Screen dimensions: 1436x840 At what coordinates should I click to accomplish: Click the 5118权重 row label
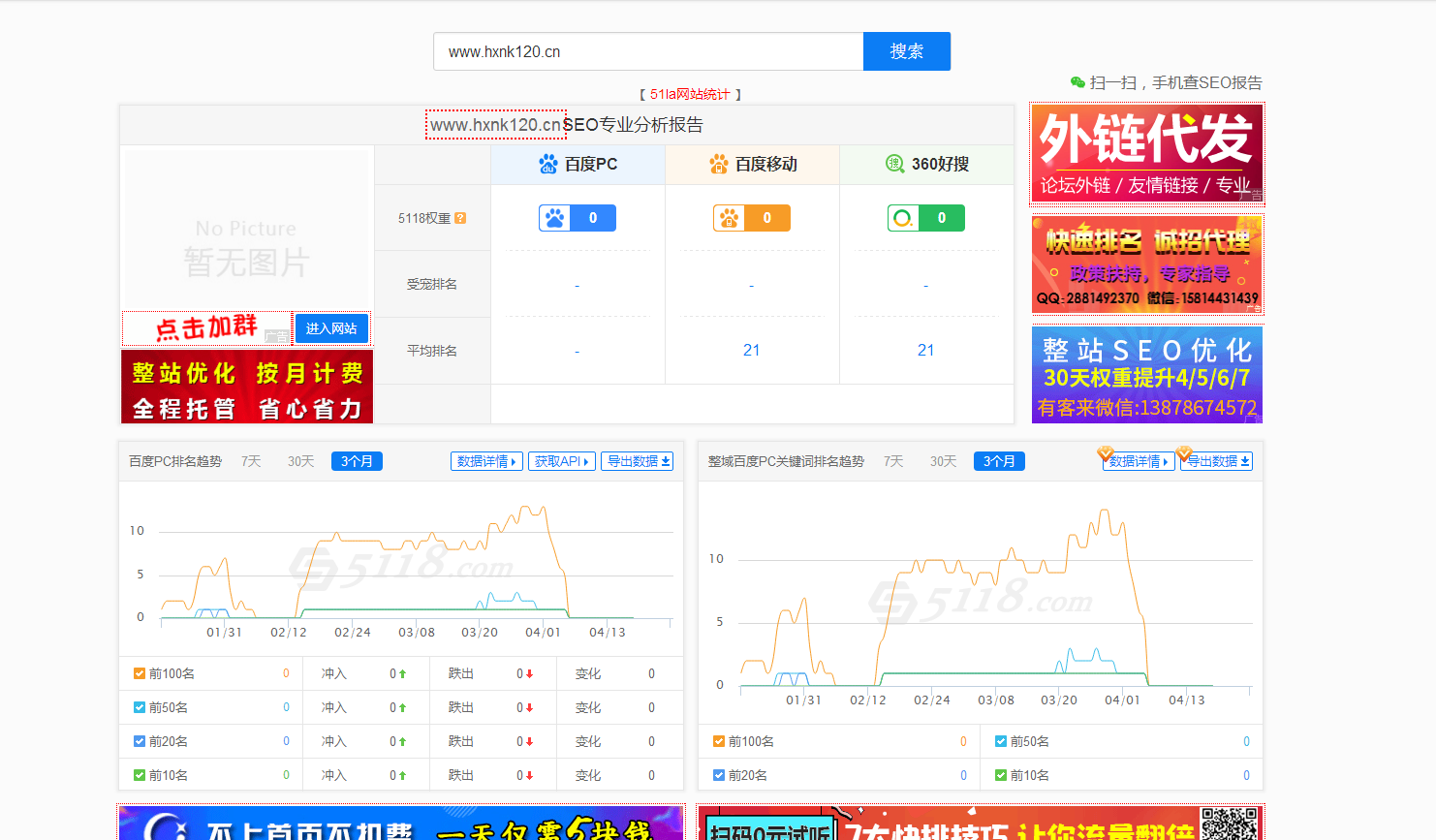tap(424, 218)
